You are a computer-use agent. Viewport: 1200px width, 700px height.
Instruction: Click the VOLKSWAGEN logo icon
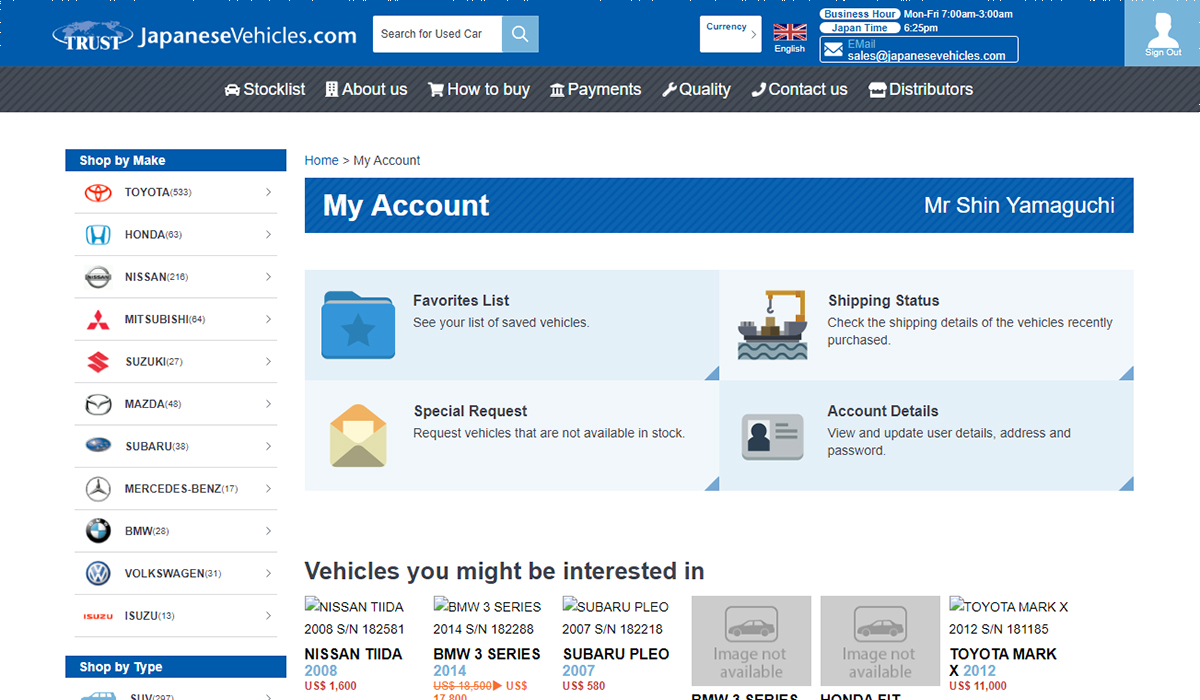point(97,573)
